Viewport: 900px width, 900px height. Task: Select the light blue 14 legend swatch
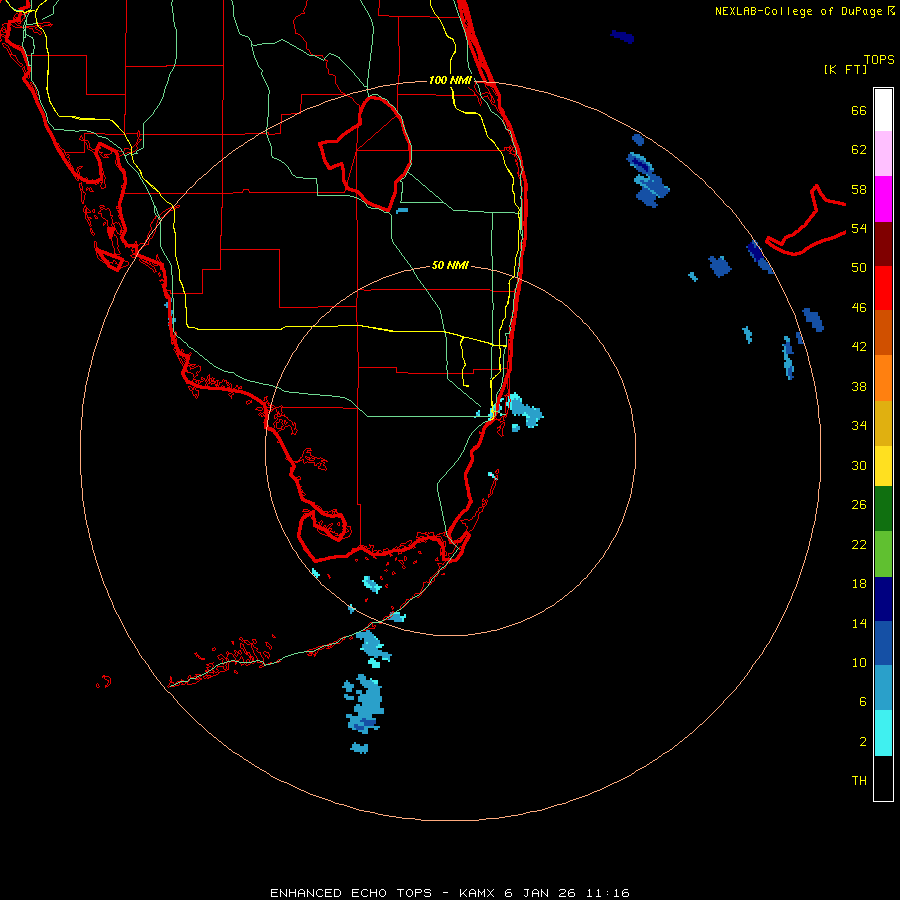pyautogui.click(x=883, y=688)
